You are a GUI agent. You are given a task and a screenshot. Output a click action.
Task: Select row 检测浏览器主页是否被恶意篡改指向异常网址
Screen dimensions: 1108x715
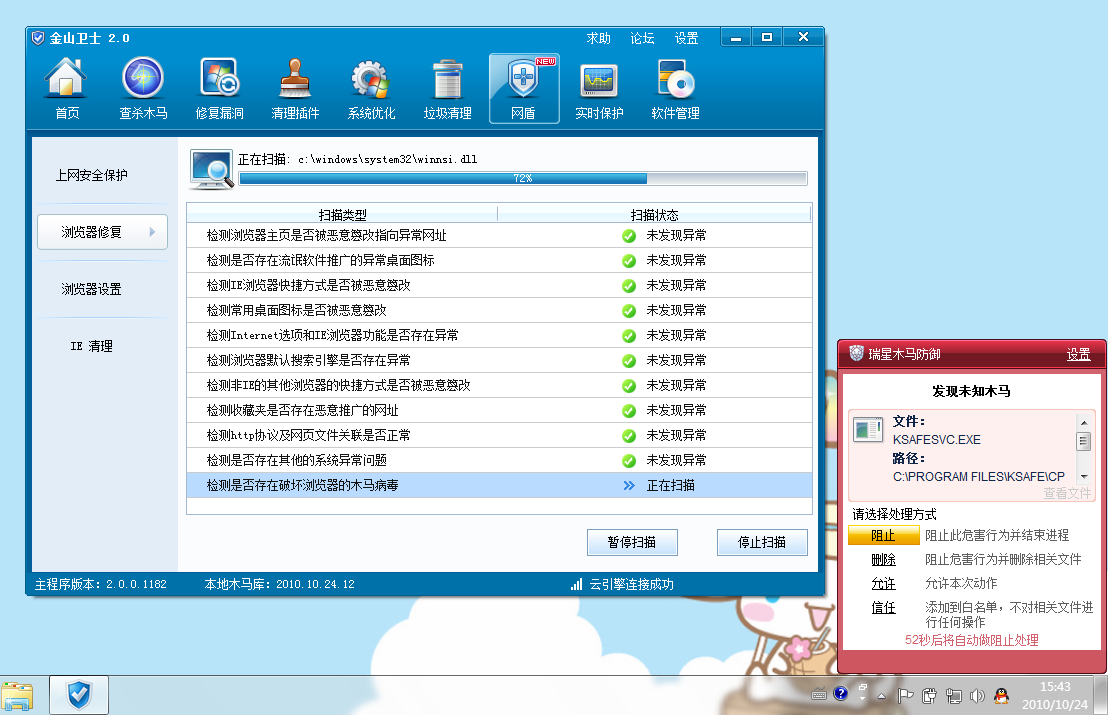click(x=499, y=235)
